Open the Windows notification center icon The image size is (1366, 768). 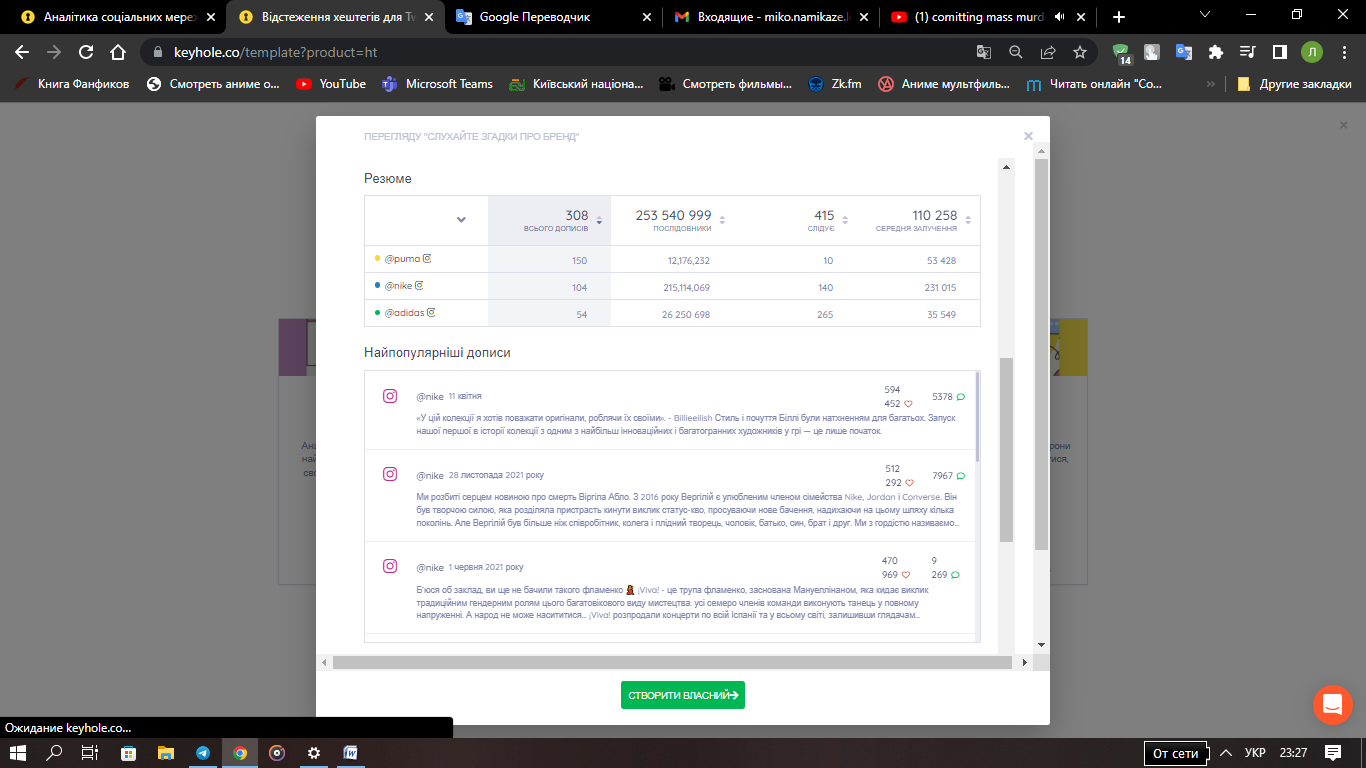1332,752
